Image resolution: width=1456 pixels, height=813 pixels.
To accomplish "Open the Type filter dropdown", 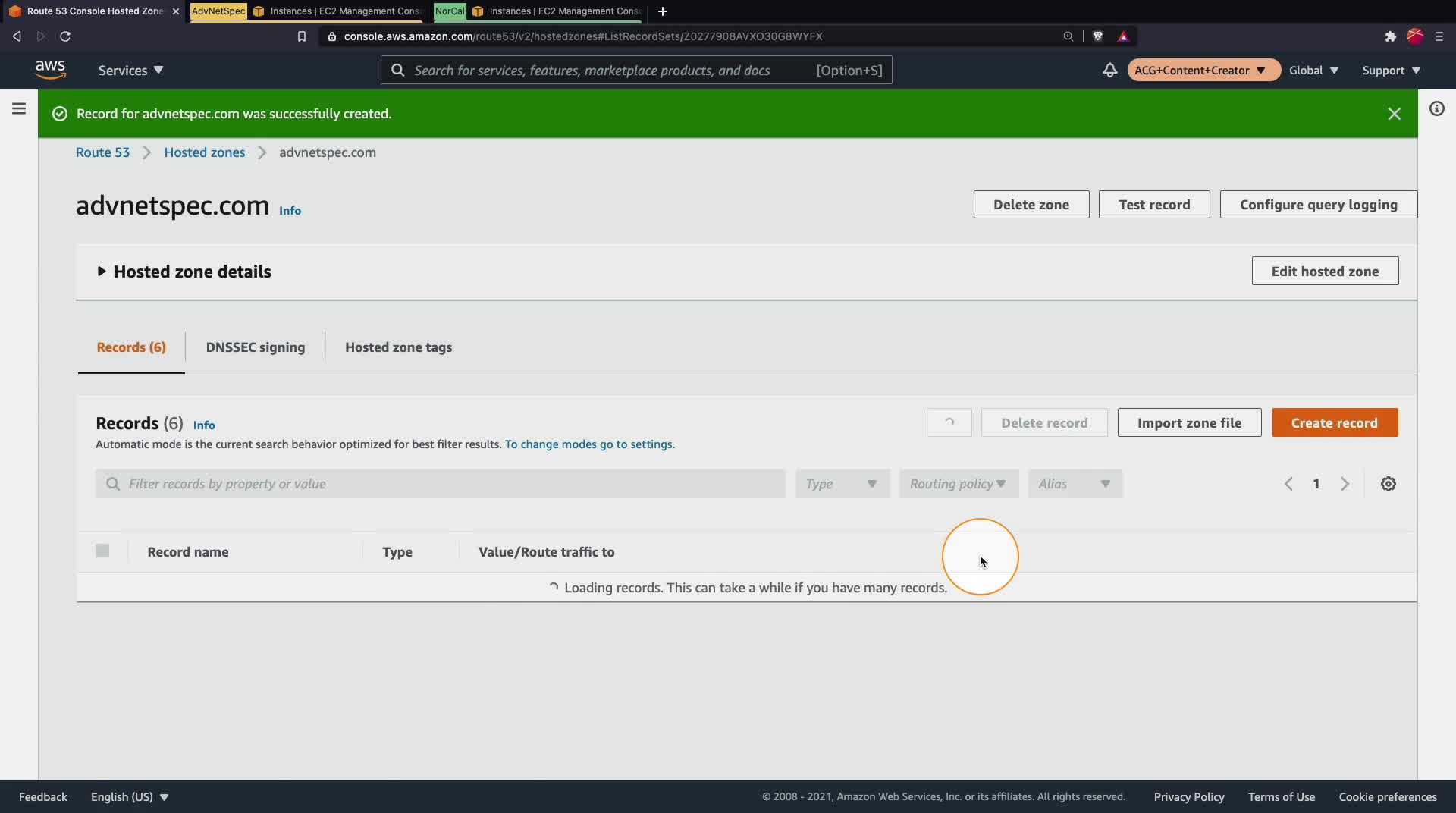I will tap(842, 484).
